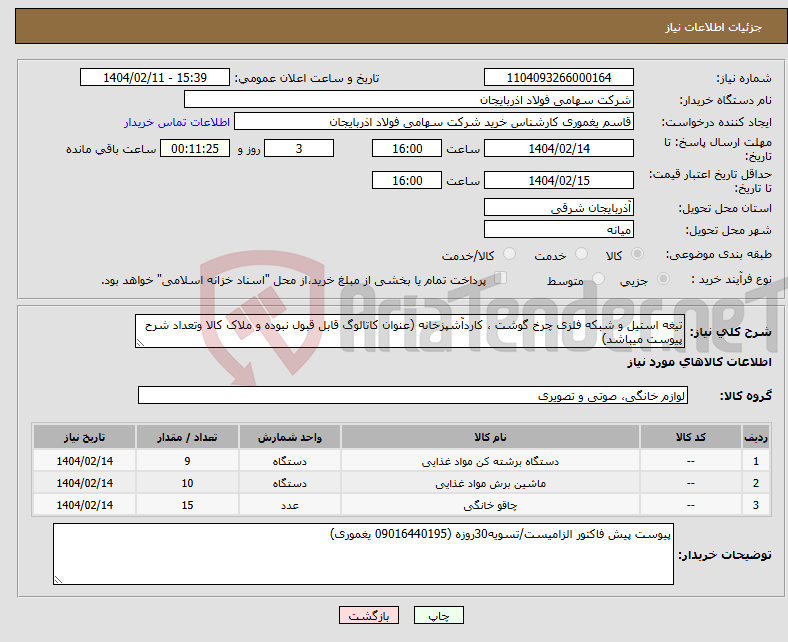This screenshot has width=788, height=642.
Task: Click item name ماشین برش مواد غذایی
Action: coord(490,483)
